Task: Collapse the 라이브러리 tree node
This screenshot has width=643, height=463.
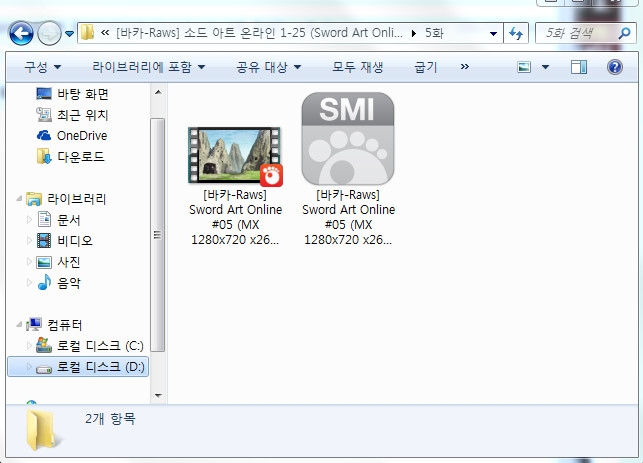Action: click(19, 198)
